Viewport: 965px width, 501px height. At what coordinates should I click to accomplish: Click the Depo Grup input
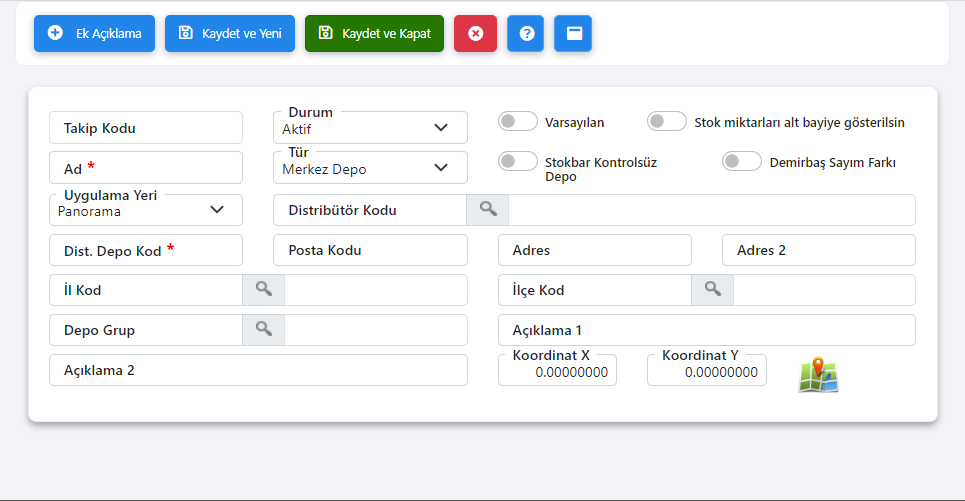[x=146, y=330]
